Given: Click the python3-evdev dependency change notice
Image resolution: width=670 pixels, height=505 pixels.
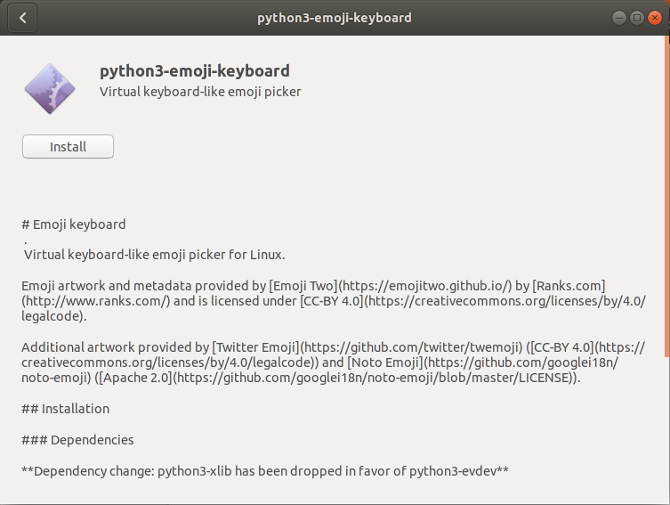Looking at the screenshot, I should point(265,470).
